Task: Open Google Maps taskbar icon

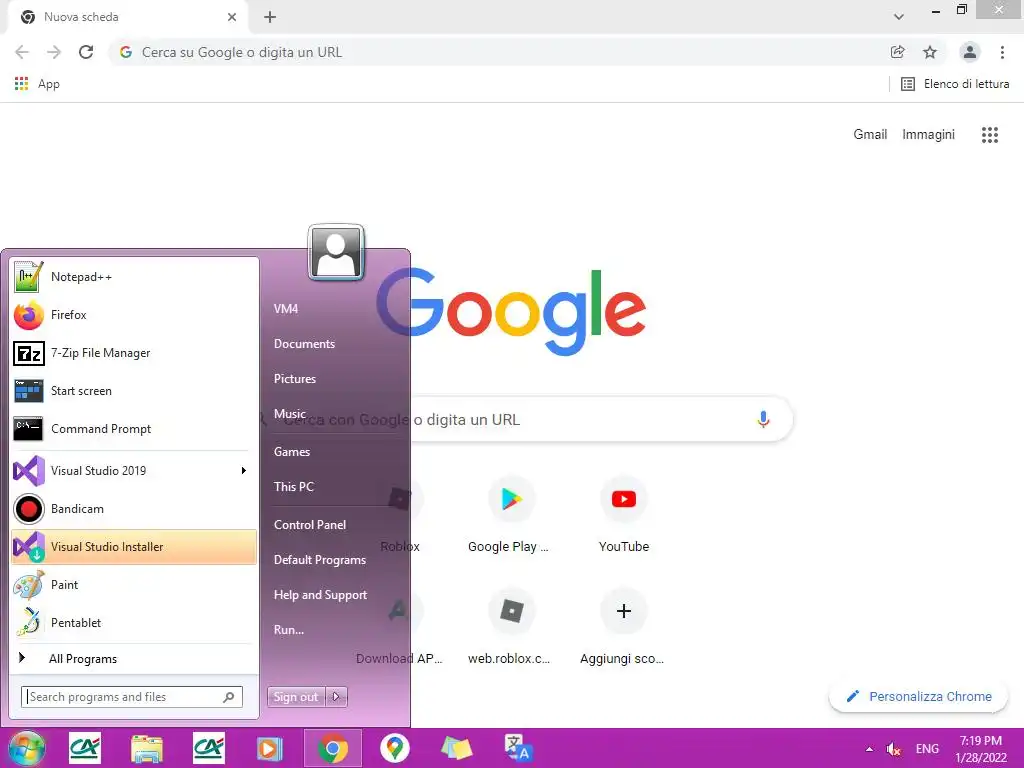Action: point(394,748)
